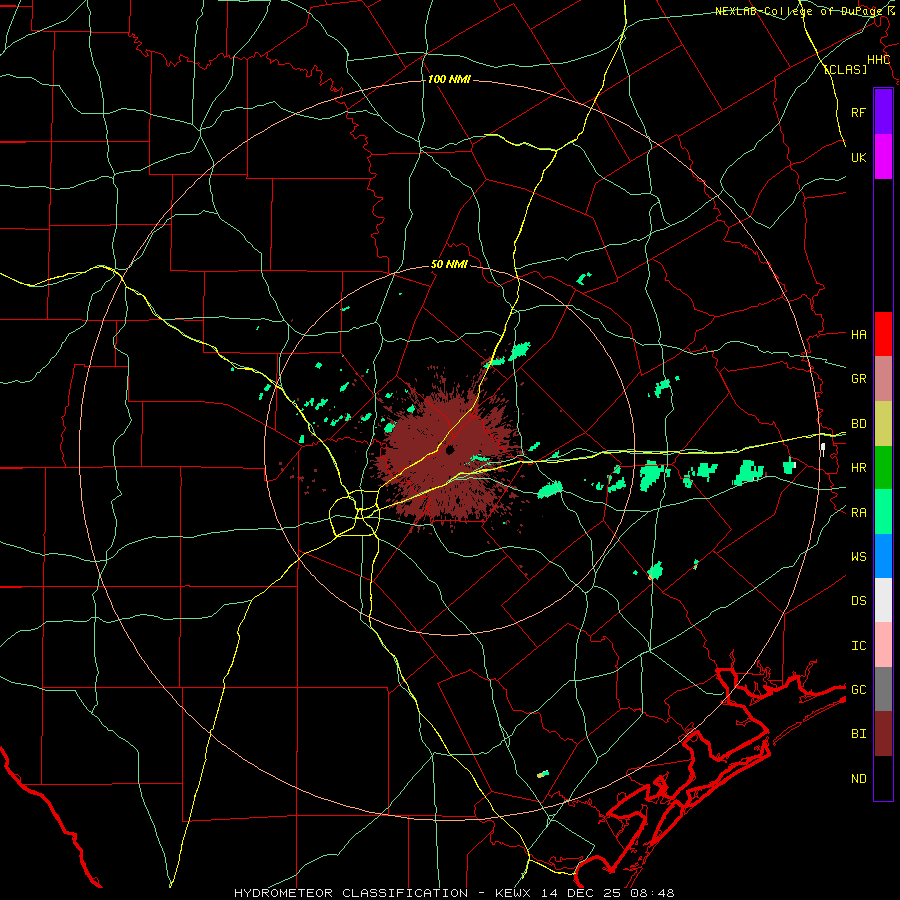Click the 'GC' legend label
This screenshot has width=900, height=900.
[858, 689]
